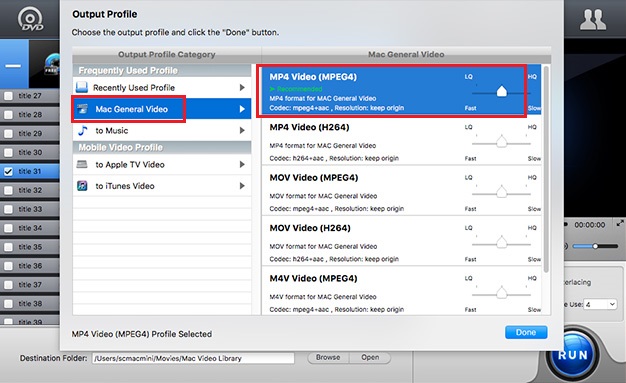The height and width of the screenshot is (383, 626).
Task: Click the profile list vertical scrollbar
Action: coord(546,170)
